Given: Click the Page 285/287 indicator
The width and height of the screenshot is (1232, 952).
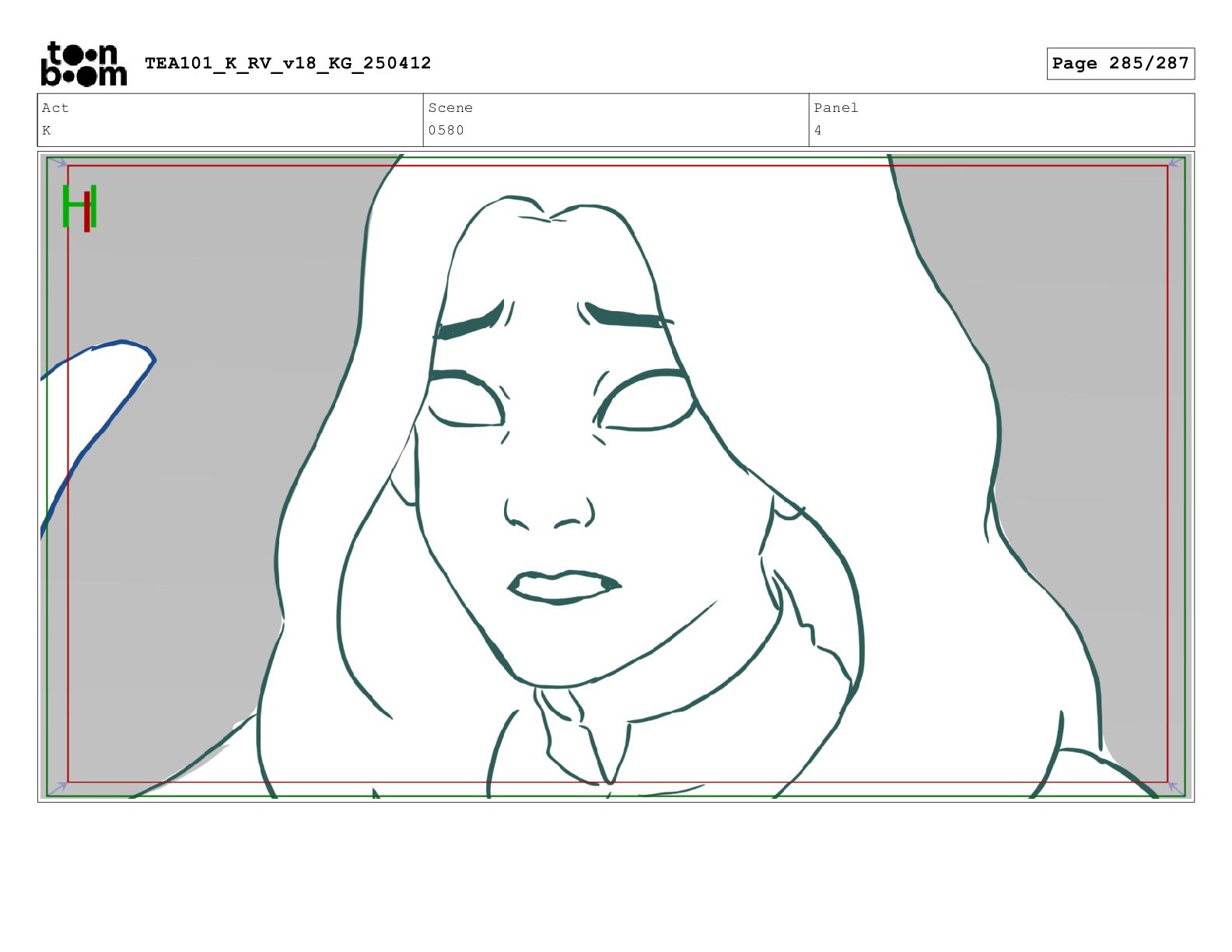Looking at the screenshot, I should pyautogui.click(x=1120, y=64).
